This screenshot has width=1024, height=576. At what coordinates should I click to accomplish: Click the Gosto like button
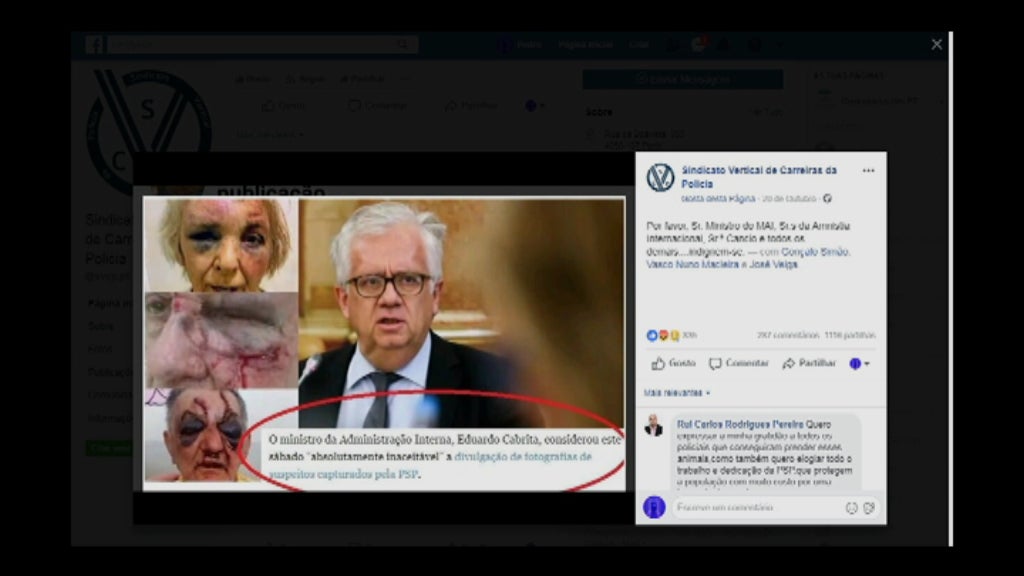[x=673, y=363]
